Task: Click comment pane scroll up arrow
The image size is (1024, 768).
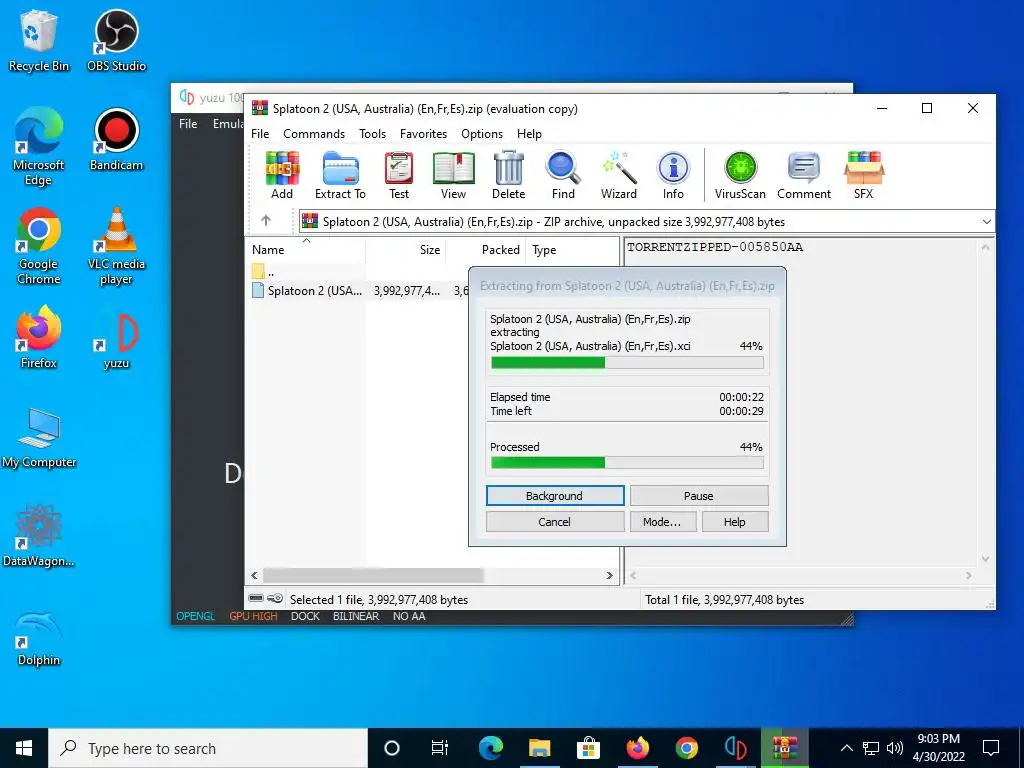Action: pos(985,248)
